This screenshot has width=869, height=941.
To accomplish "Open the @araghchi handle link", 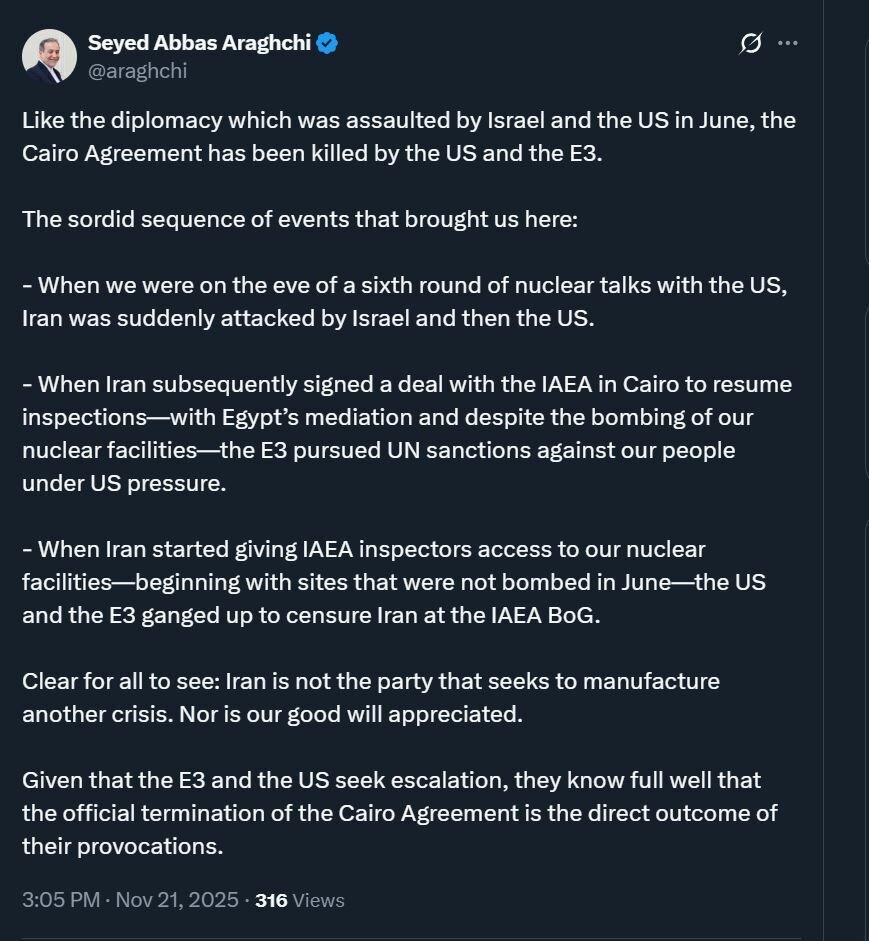I will coord(137,70).
